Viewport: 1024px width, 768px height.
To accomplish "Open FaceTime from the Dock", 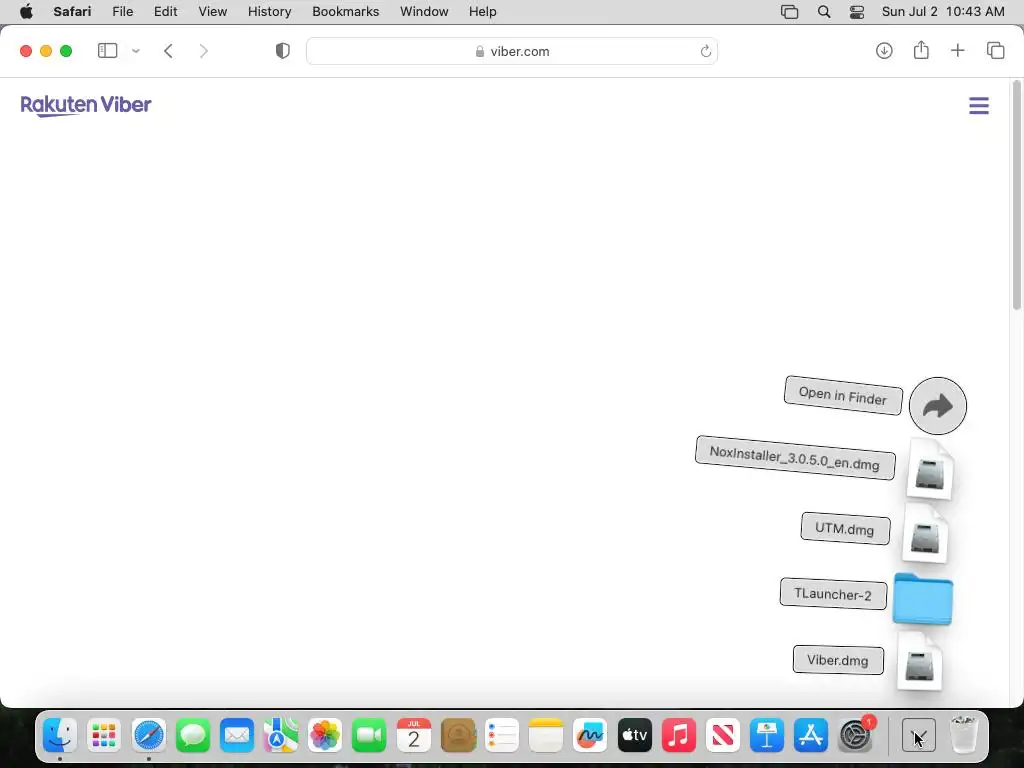I will coord(369,735).
